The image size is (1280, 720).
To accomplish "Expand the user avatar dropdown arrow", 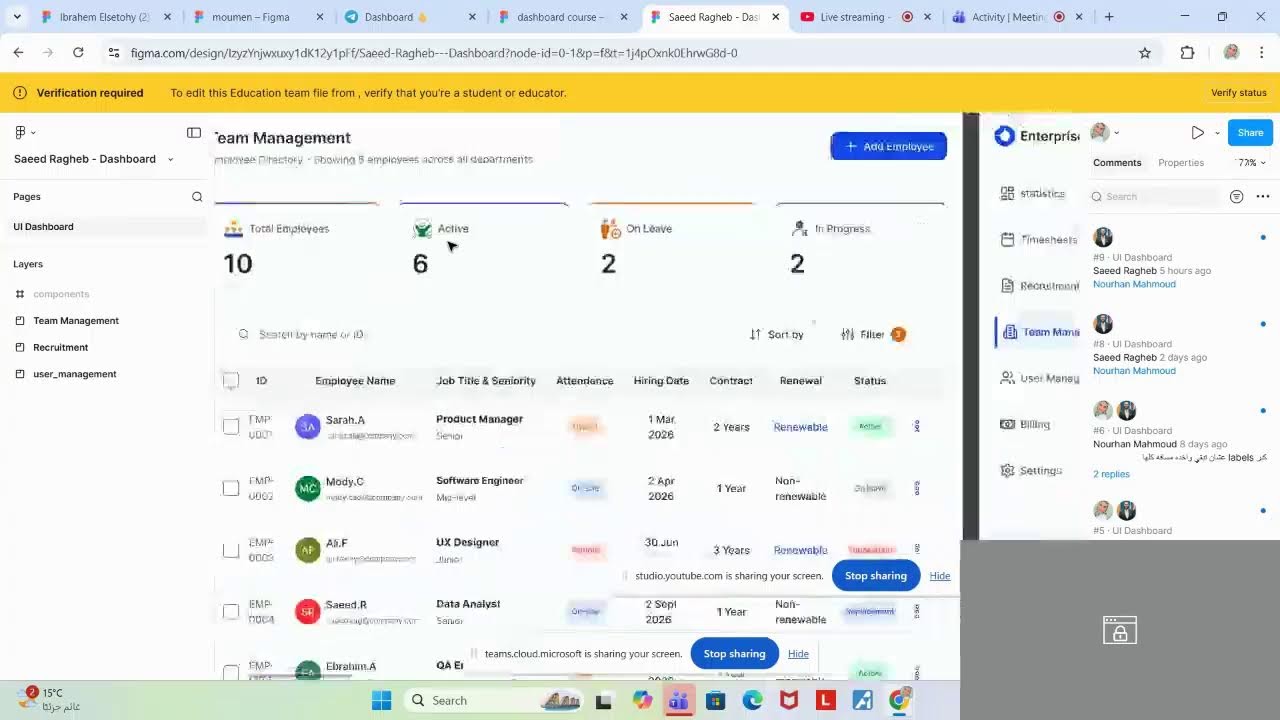I will pos(1117,133).
